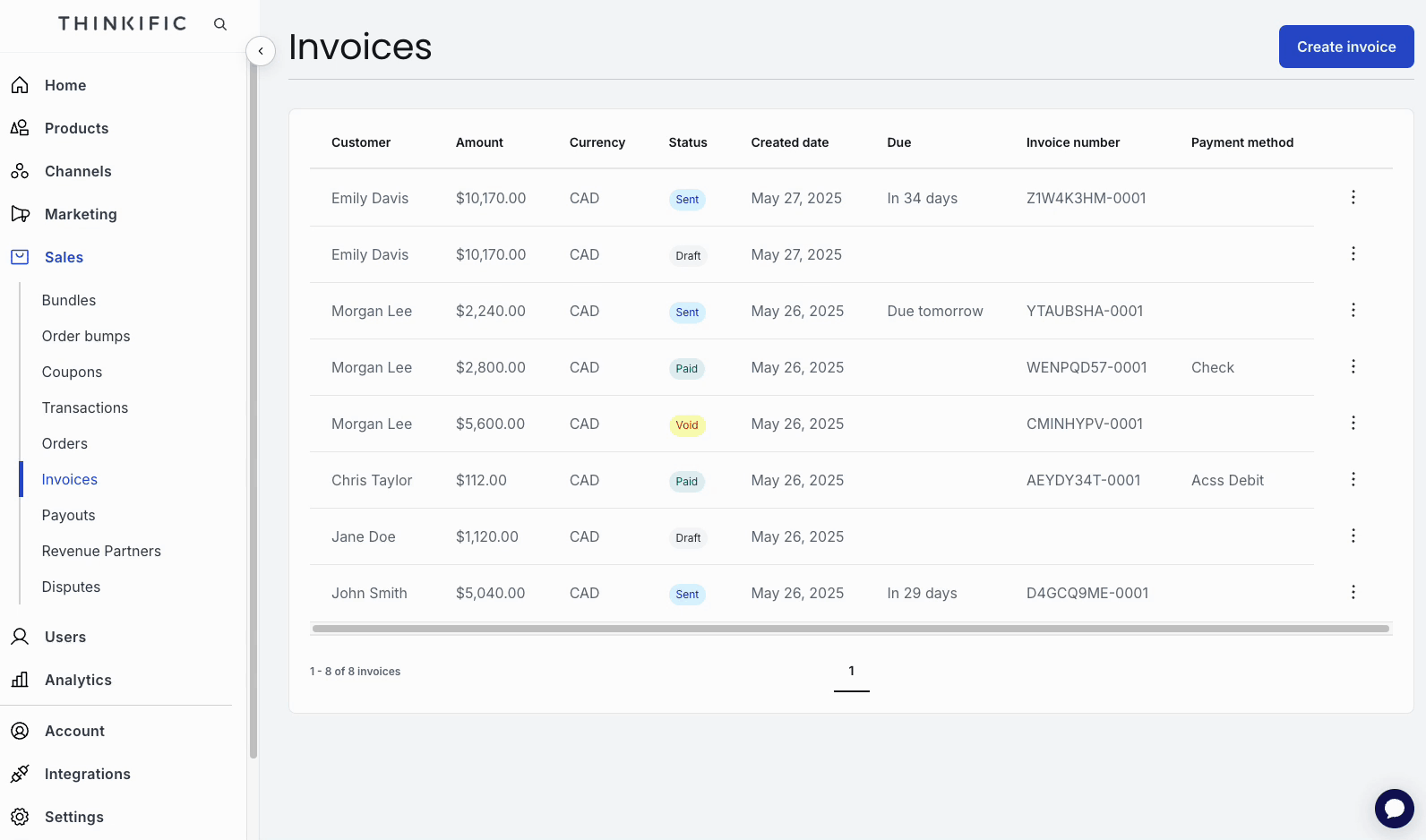Image resolution: width=1426 pixels, height=840 pixels.
Task: Click the Created date column header
Action: point(790,142)
